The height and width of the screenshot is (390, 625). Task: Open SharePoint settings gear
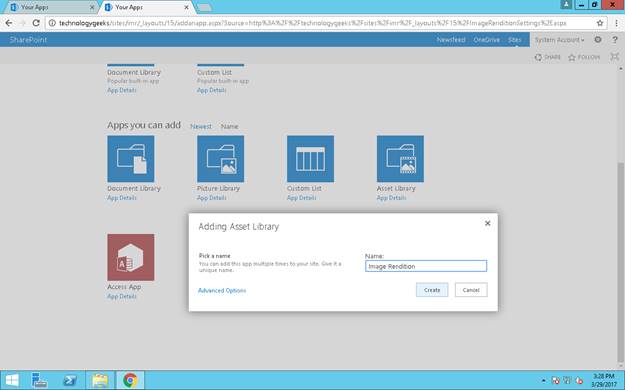(598, 39)
